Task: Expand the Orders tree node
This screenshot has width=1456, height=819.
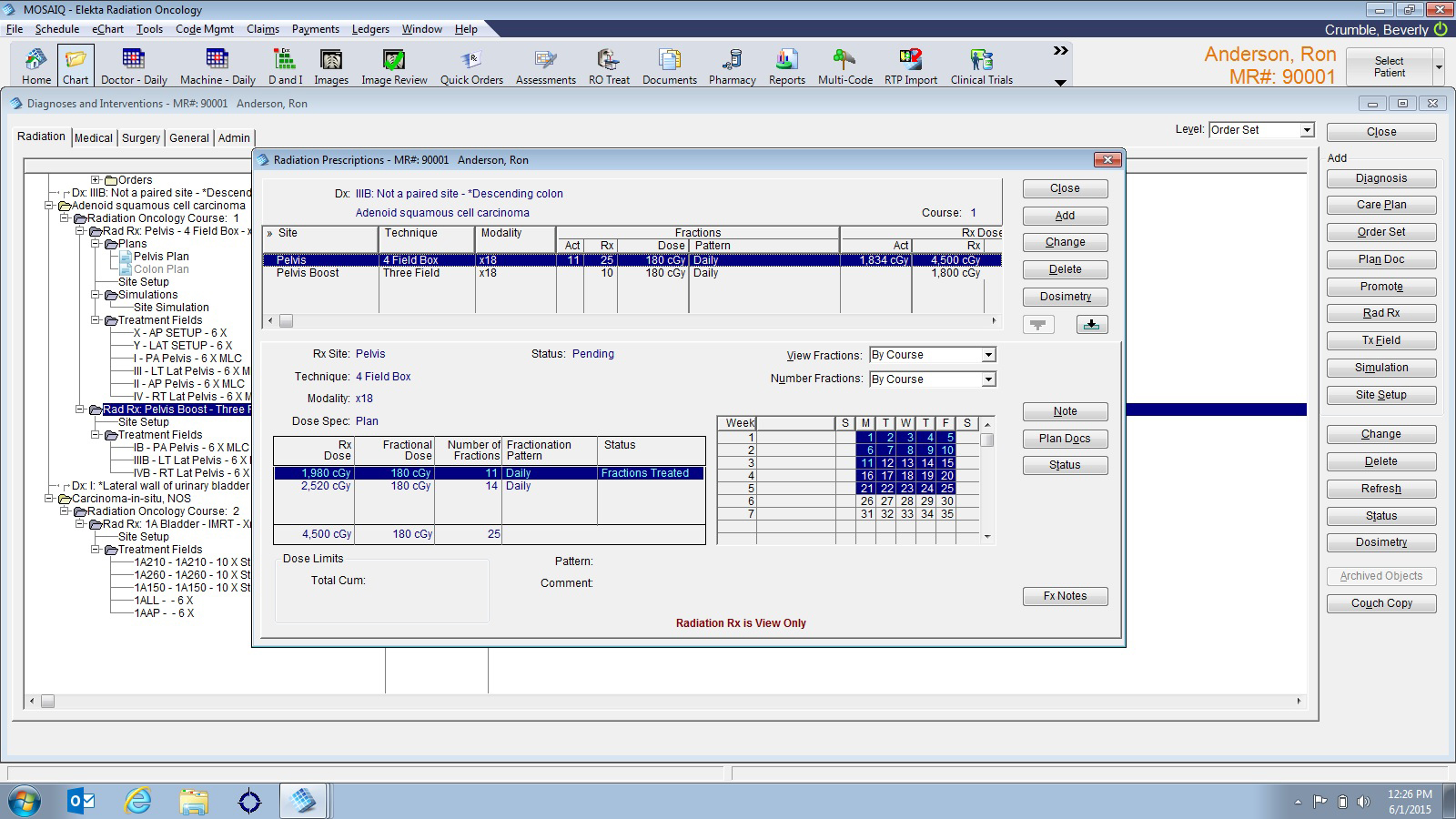Action: (x=95, y=180)
